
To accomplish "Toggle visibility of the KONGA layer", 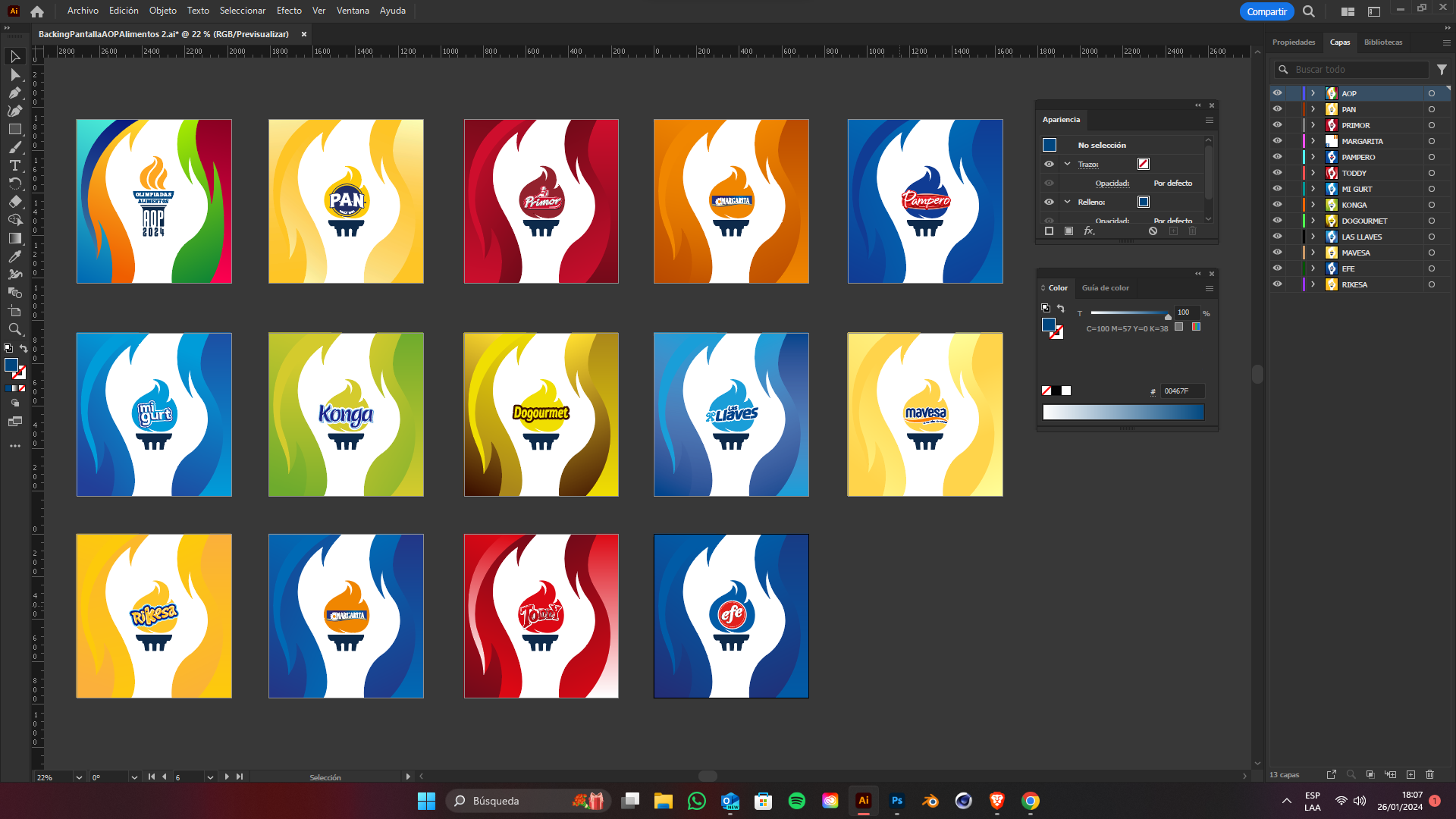I will (1277, 205).
